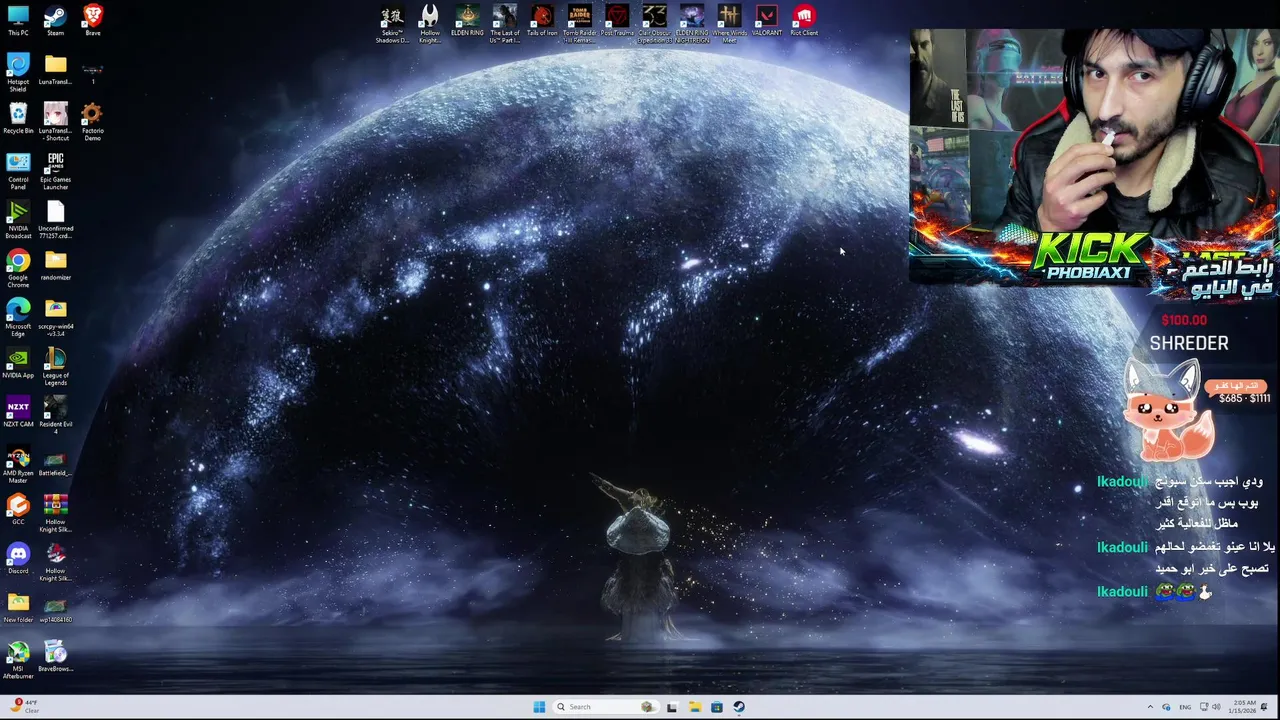Image resolution: width=1280 pixels, height=720 pixels.
Task: Select the Hotspot Shield desktop icon
Action: [18, 73]
